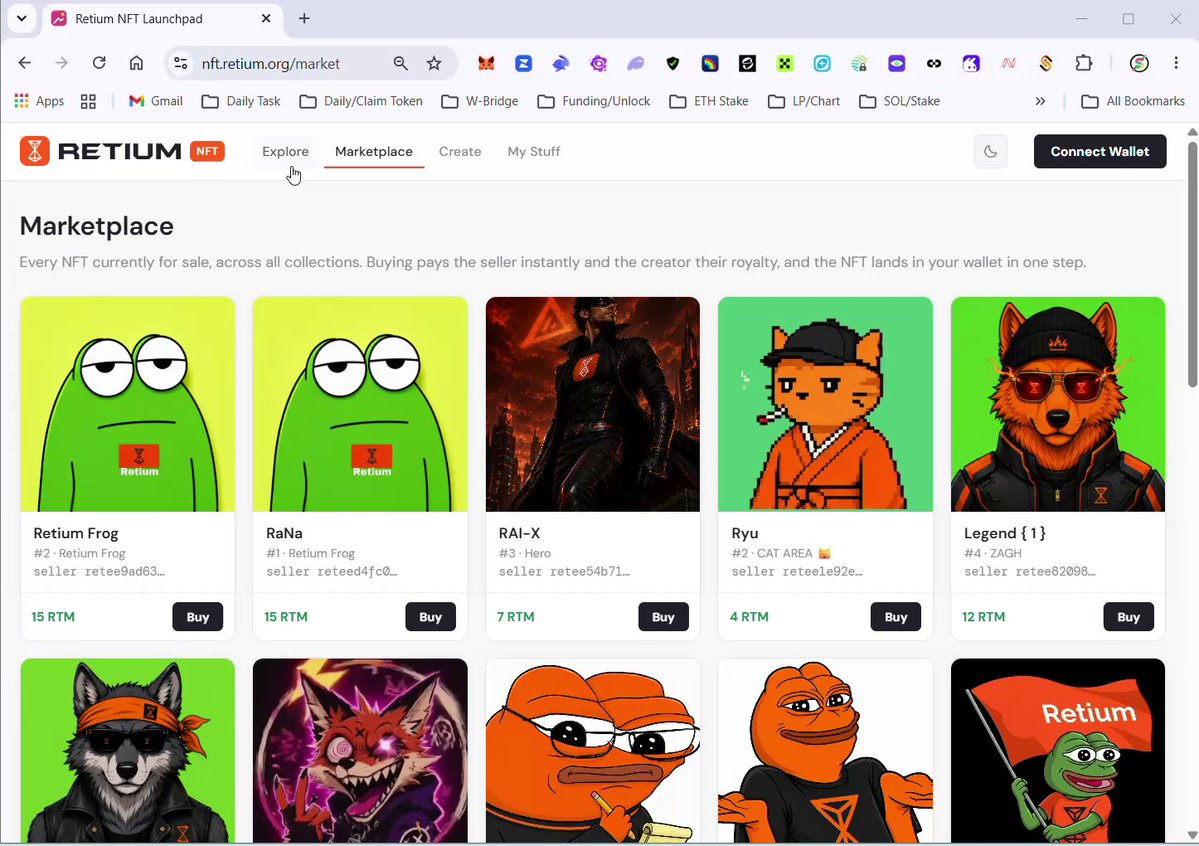Open the Apps grid shortcut
The image size is (1199, 846).
tap(39, 101)
